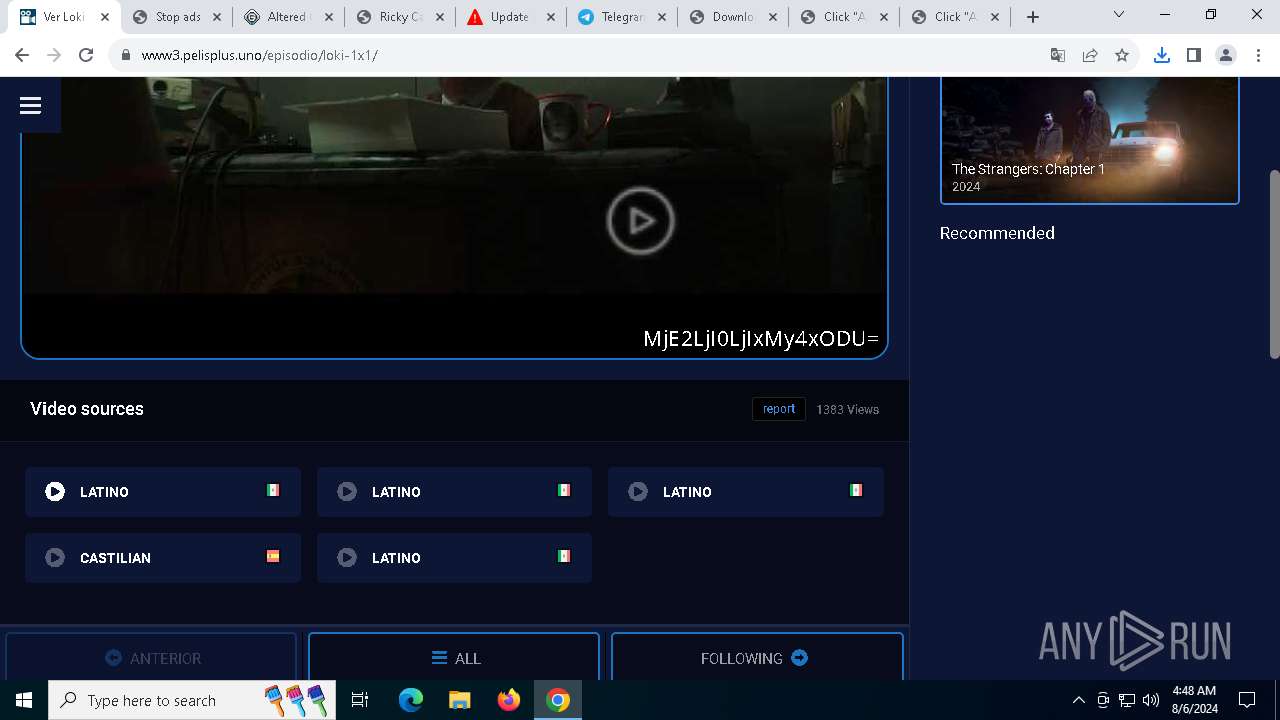Screen dimensions: 1280x720
Task: Open File Explorer from taskbar
Action: [459, 700]
